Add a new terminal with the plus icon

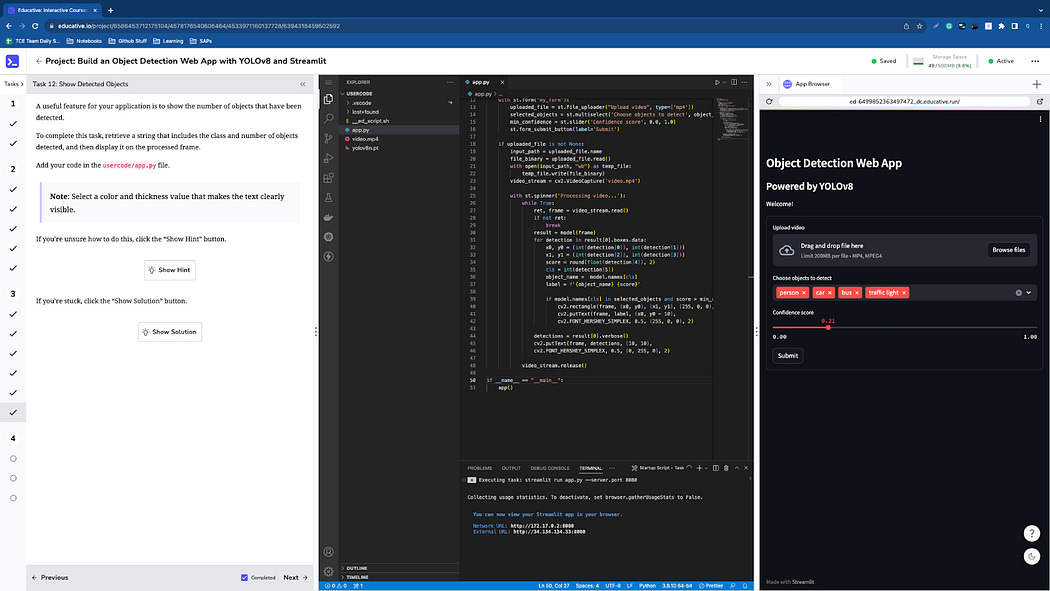point(699,468)
